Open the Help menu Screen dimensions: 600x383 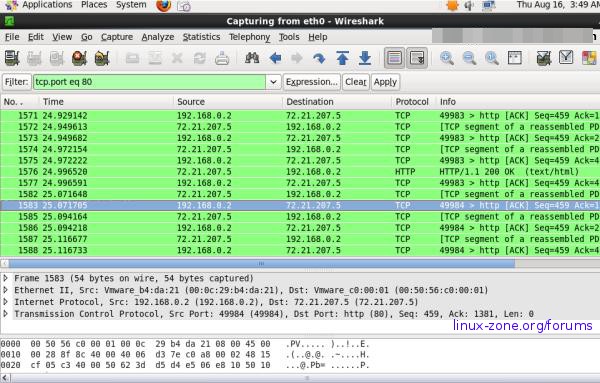(318, 37)
